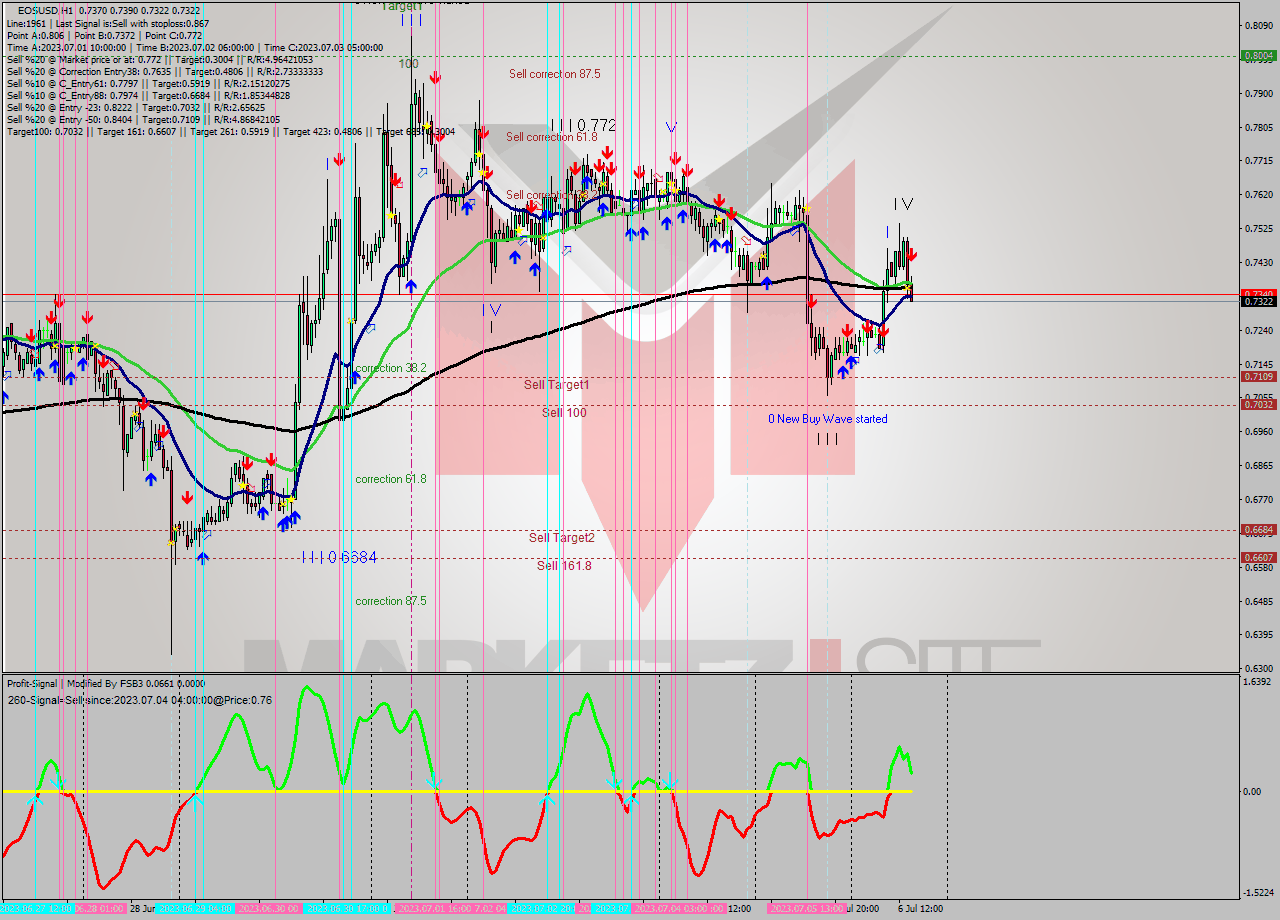The image size is (1280, 920).
Task: Click the 0.6684 price level tag
Action: coord(1258,530)
